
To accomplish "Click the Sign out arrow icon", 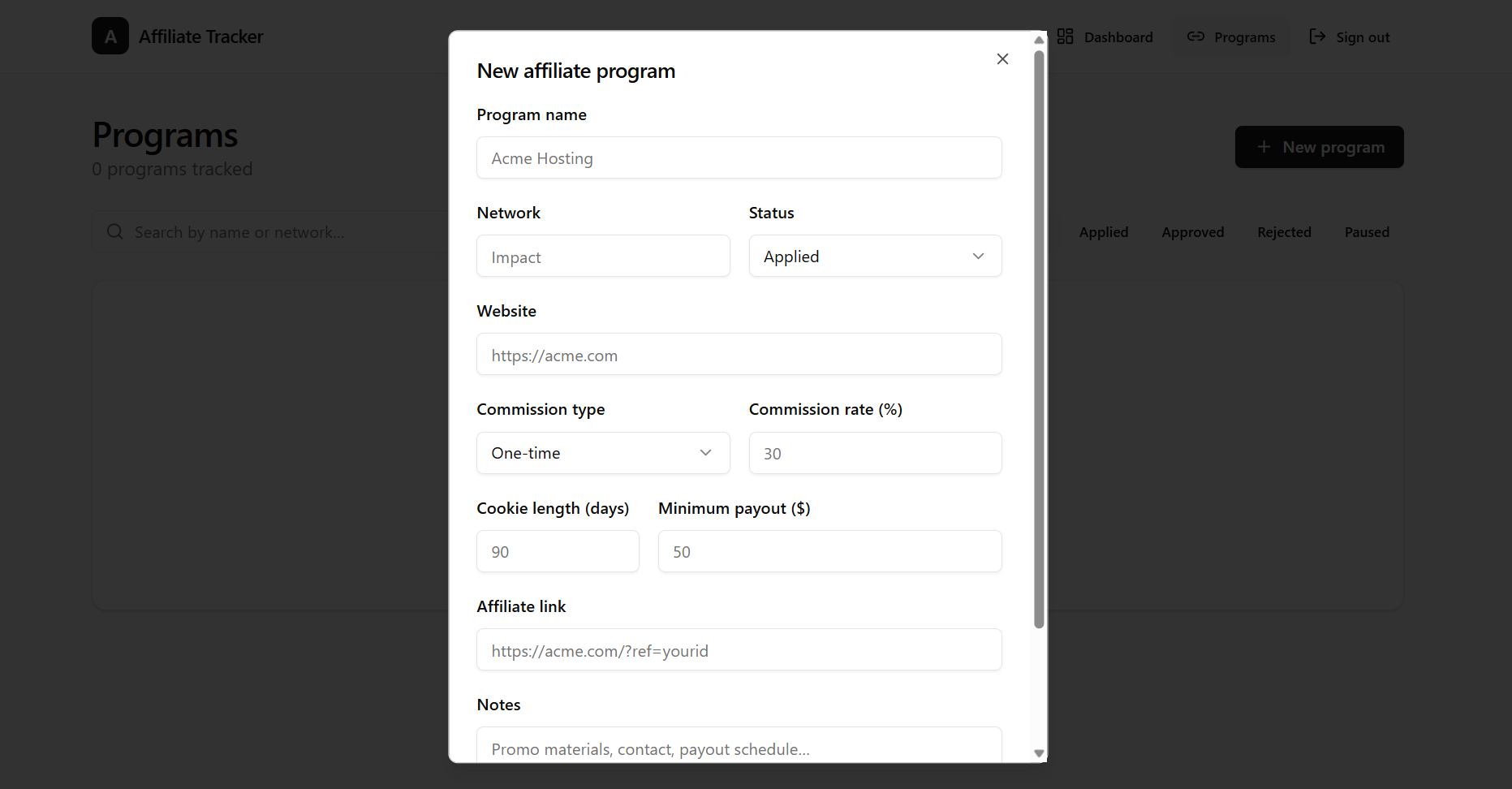I will click(x=1317, y=37).
